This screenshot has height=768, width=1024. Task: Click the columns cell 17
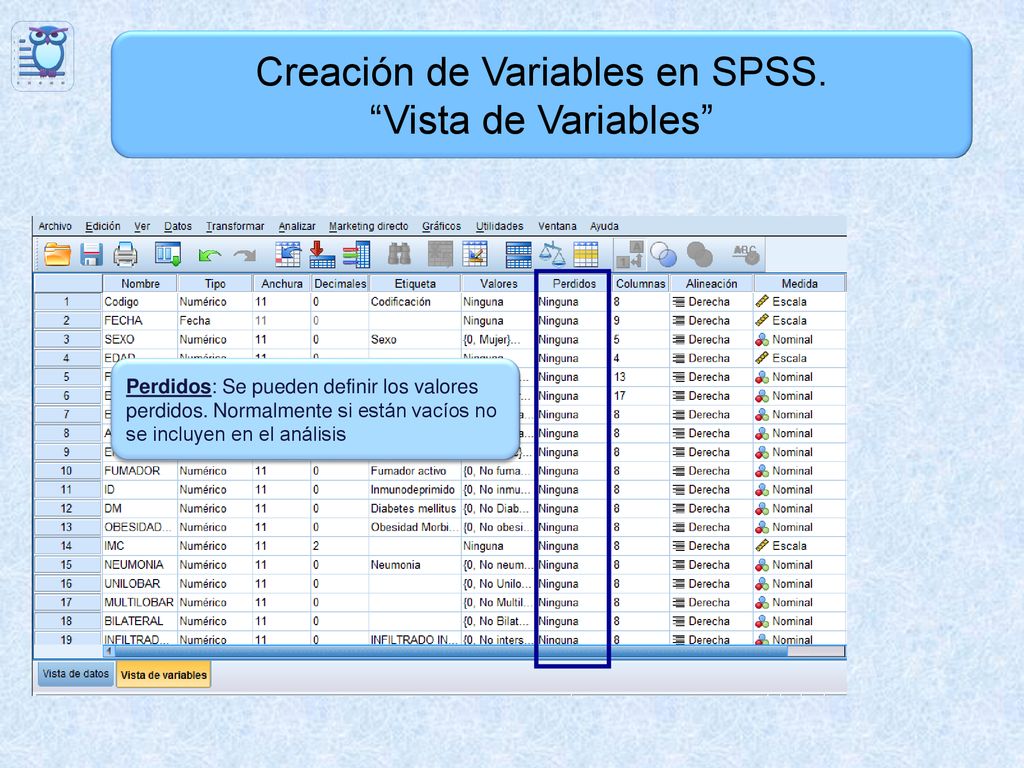click(640, 396)
